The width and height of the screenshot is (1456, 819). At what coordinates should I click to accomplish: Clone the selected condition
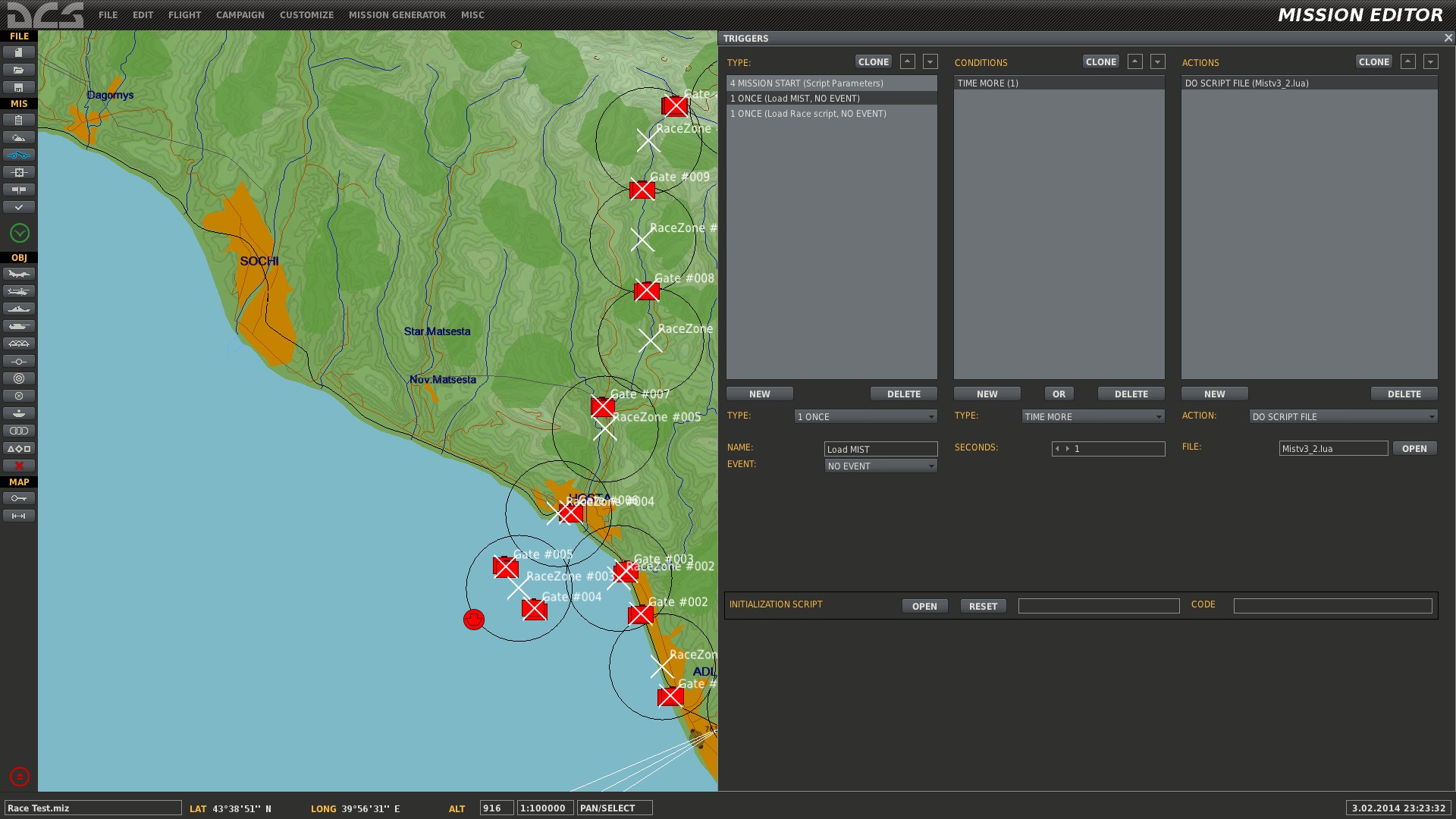pos(1101,61)
